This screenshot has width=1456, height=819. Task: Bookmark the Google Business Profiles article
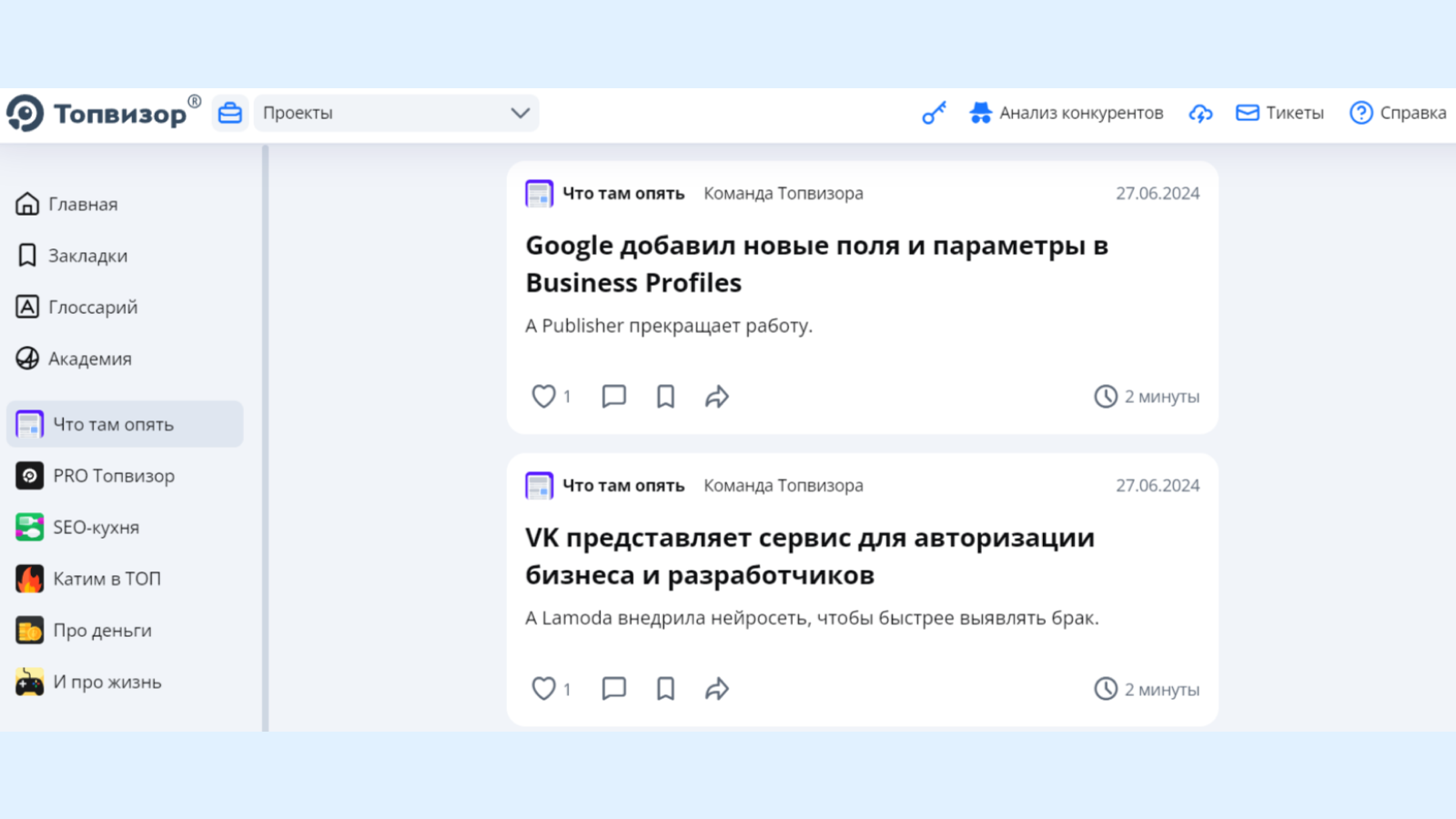[x=664, y=396]
